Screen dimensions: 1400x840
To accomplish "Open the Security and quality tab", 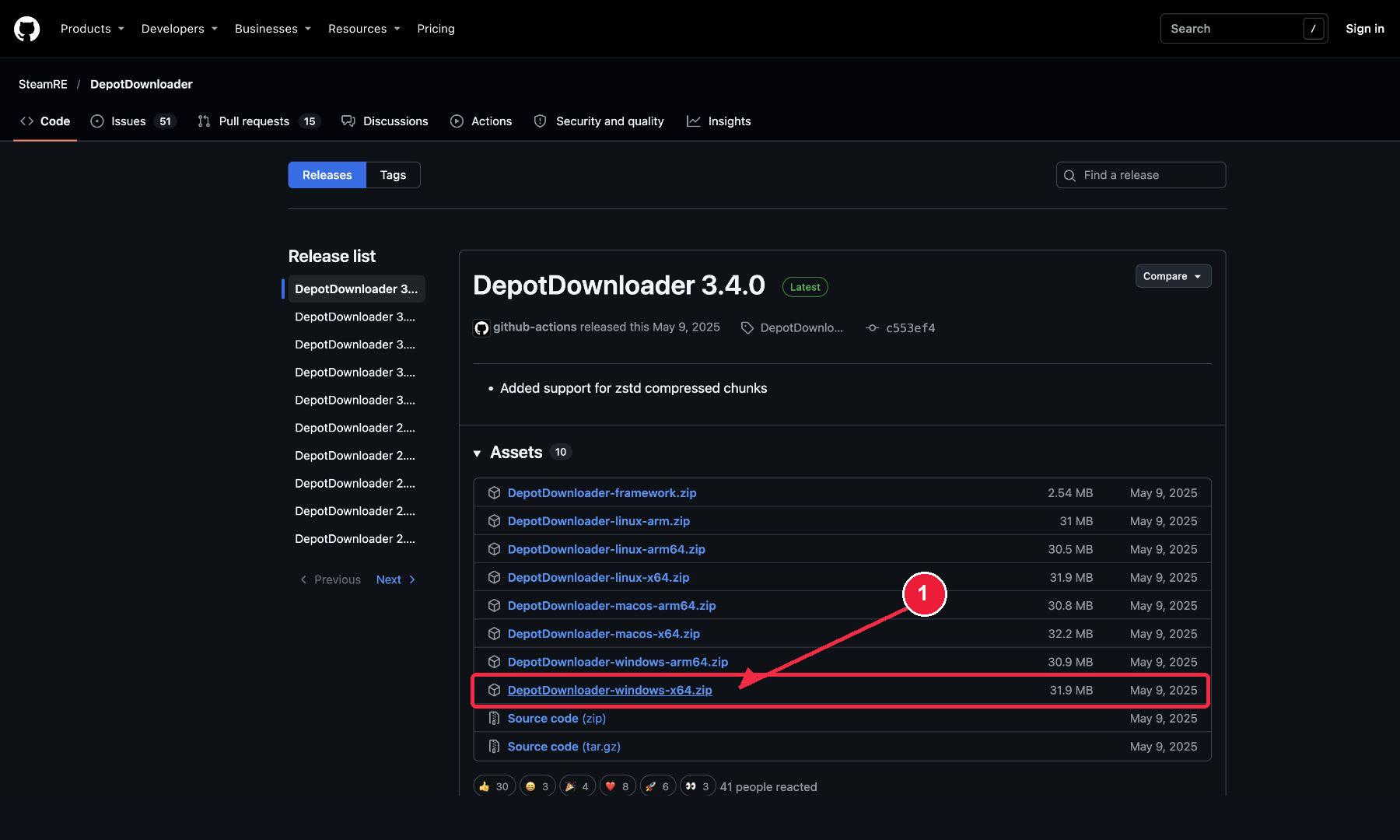I will [x=599, y=121].
